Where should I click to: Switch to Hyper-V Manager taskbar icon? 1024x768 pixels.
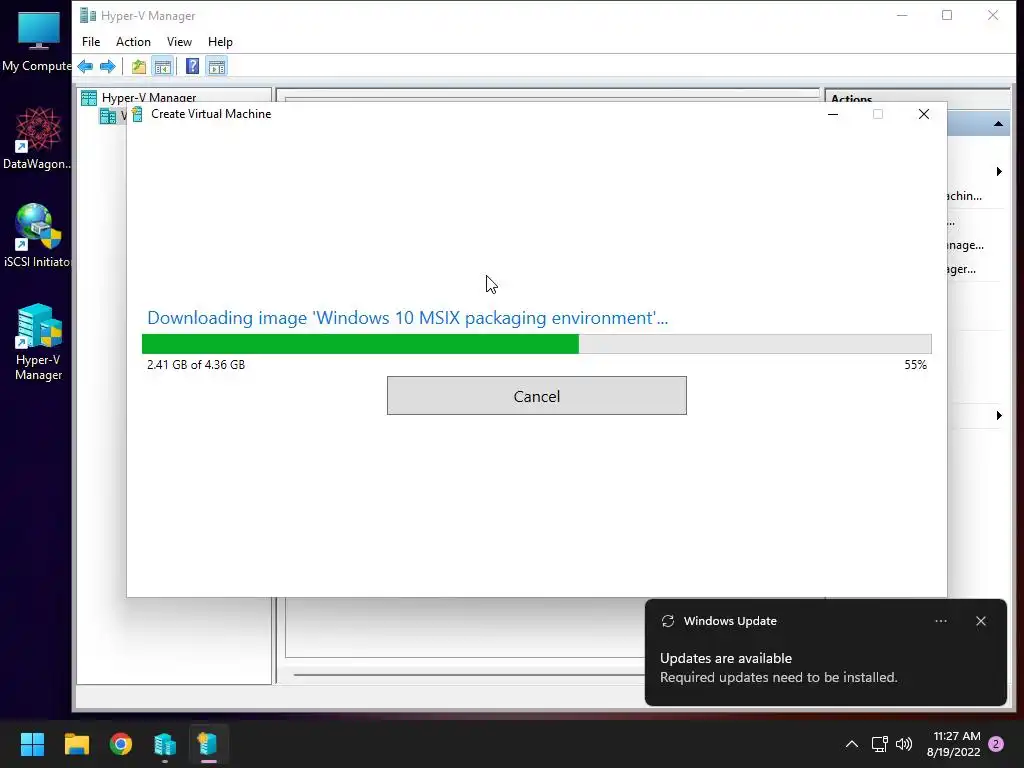pyautogui.click(x=165, y=744)
